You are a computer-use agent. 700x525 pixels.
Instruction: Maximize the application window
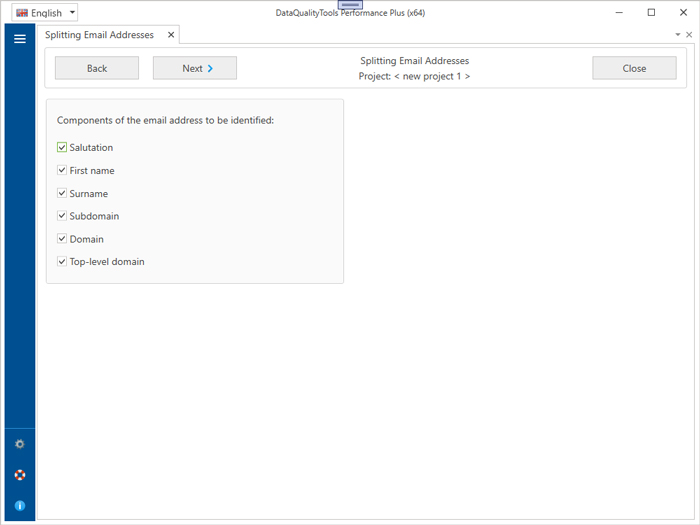click(x=651, y=12)
